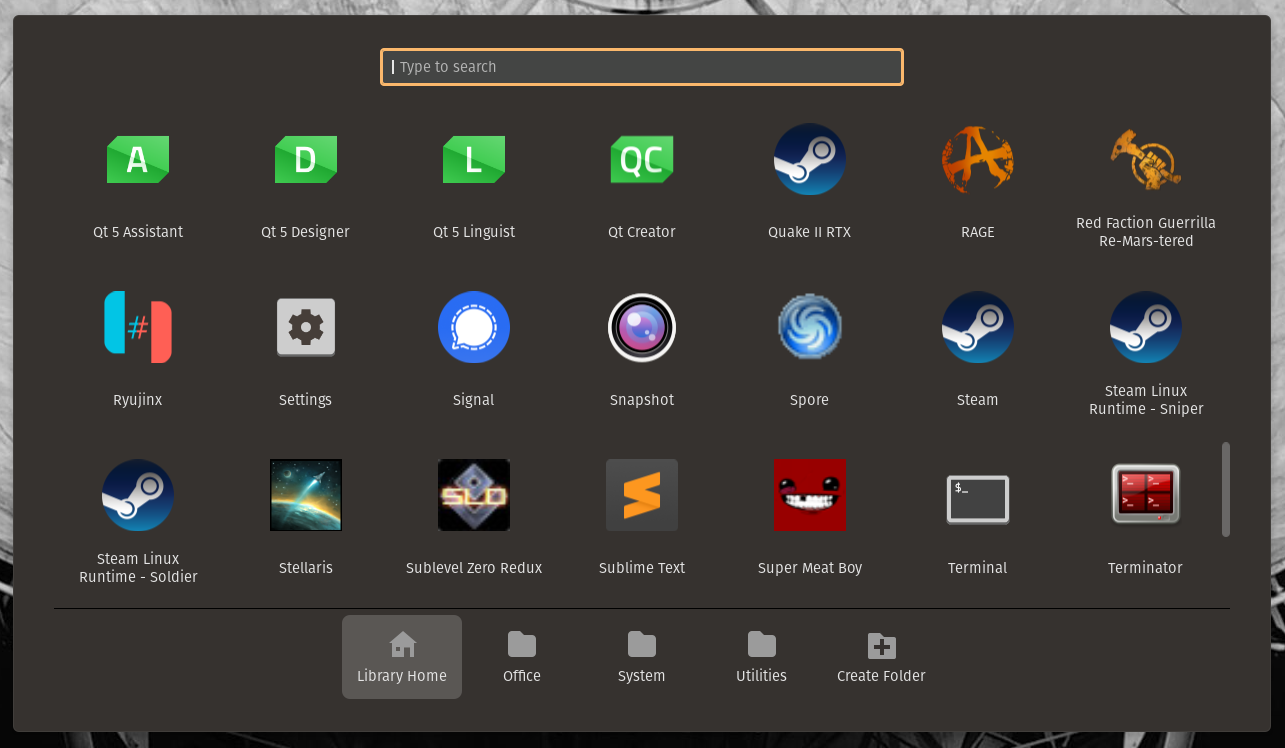The width and height of the screenshot is (1285, 748).
Task: Open Qt 5 Assistant app
Action: (x=138, y=160)
